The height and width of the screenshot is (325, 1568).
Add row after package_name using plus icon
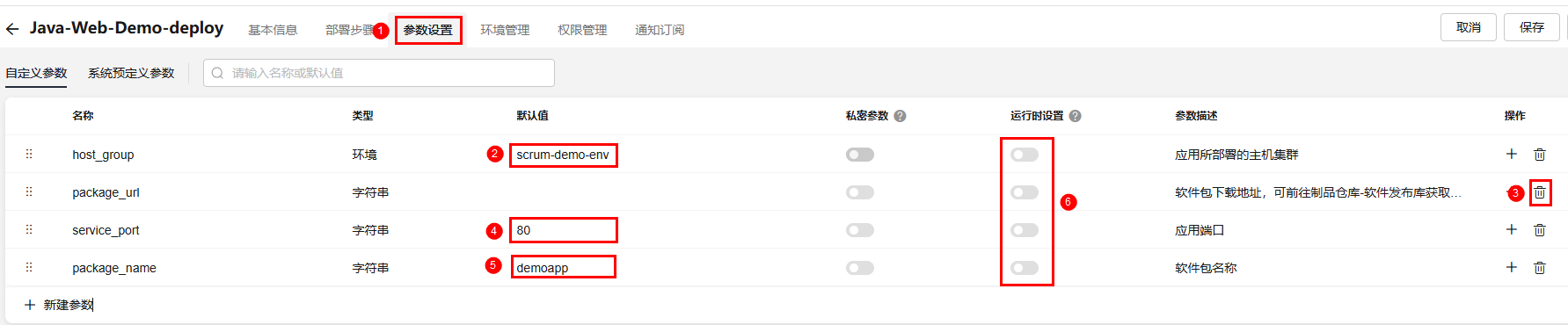coord(1512,267)
